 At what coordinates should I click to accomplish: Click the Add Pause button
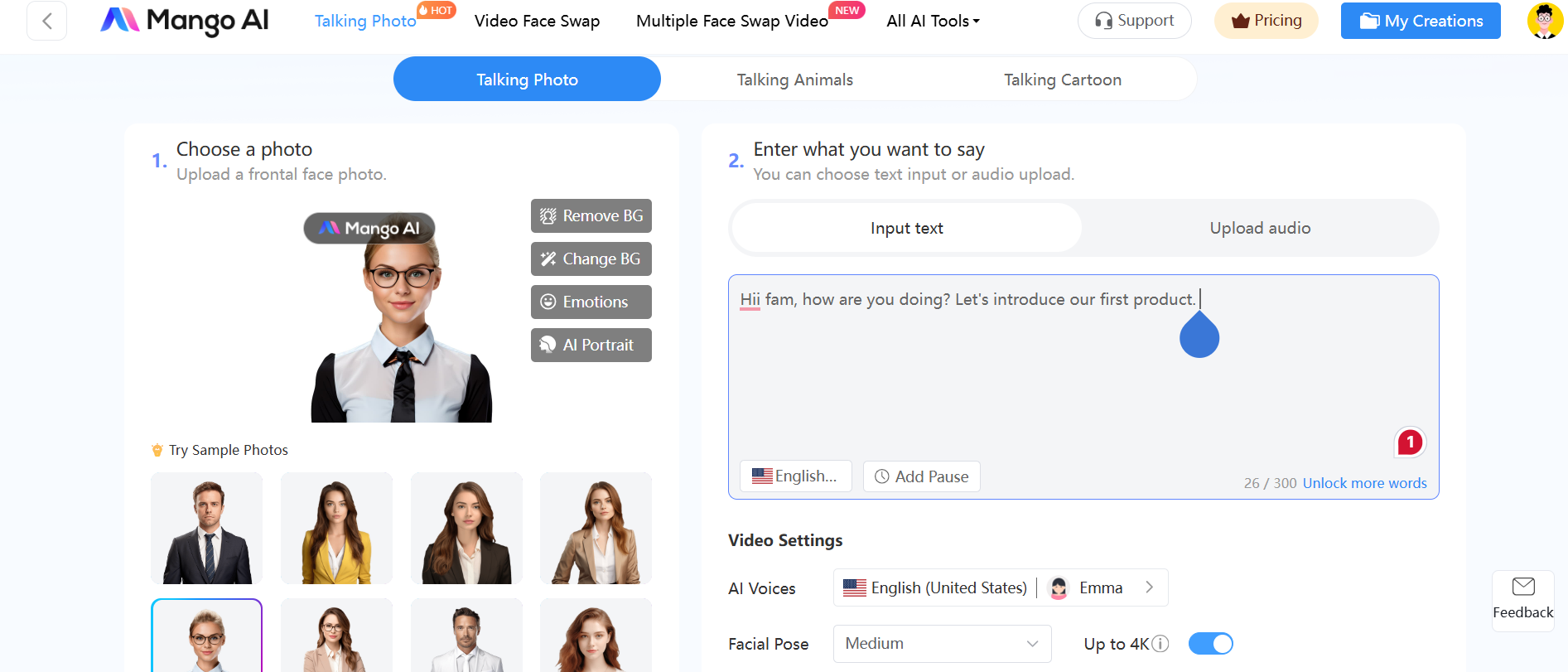point(922,476)
